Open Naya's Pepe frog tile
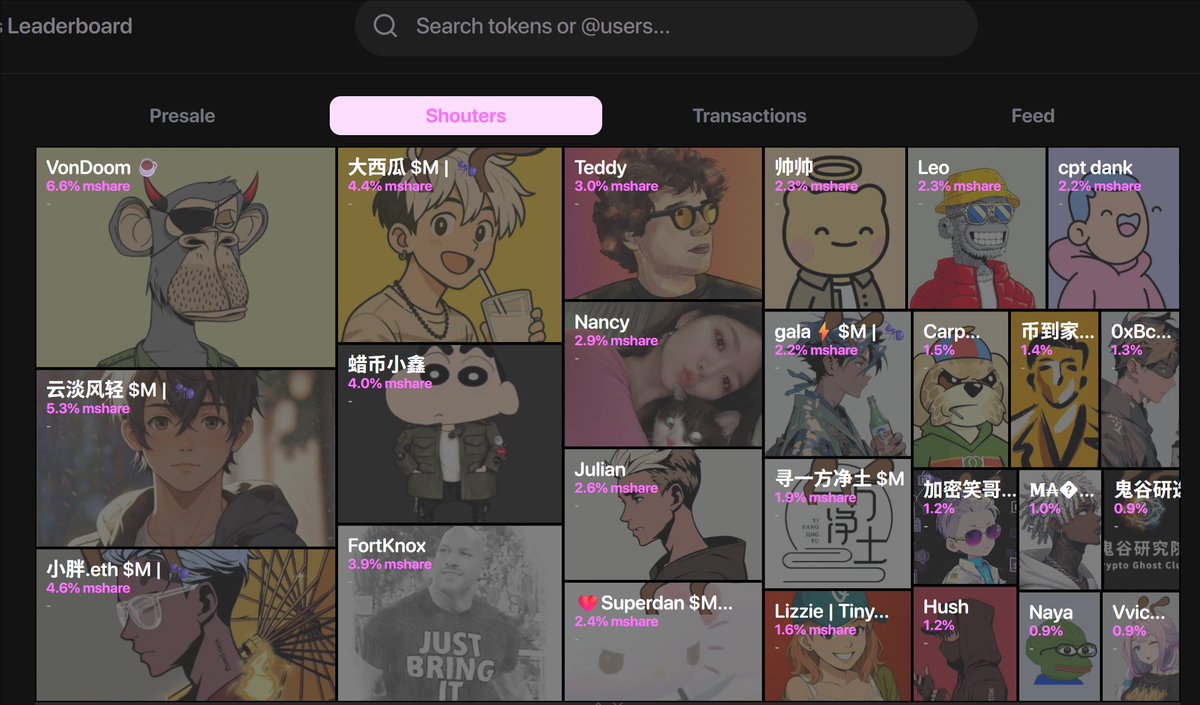 click(x=1060, y=647)
